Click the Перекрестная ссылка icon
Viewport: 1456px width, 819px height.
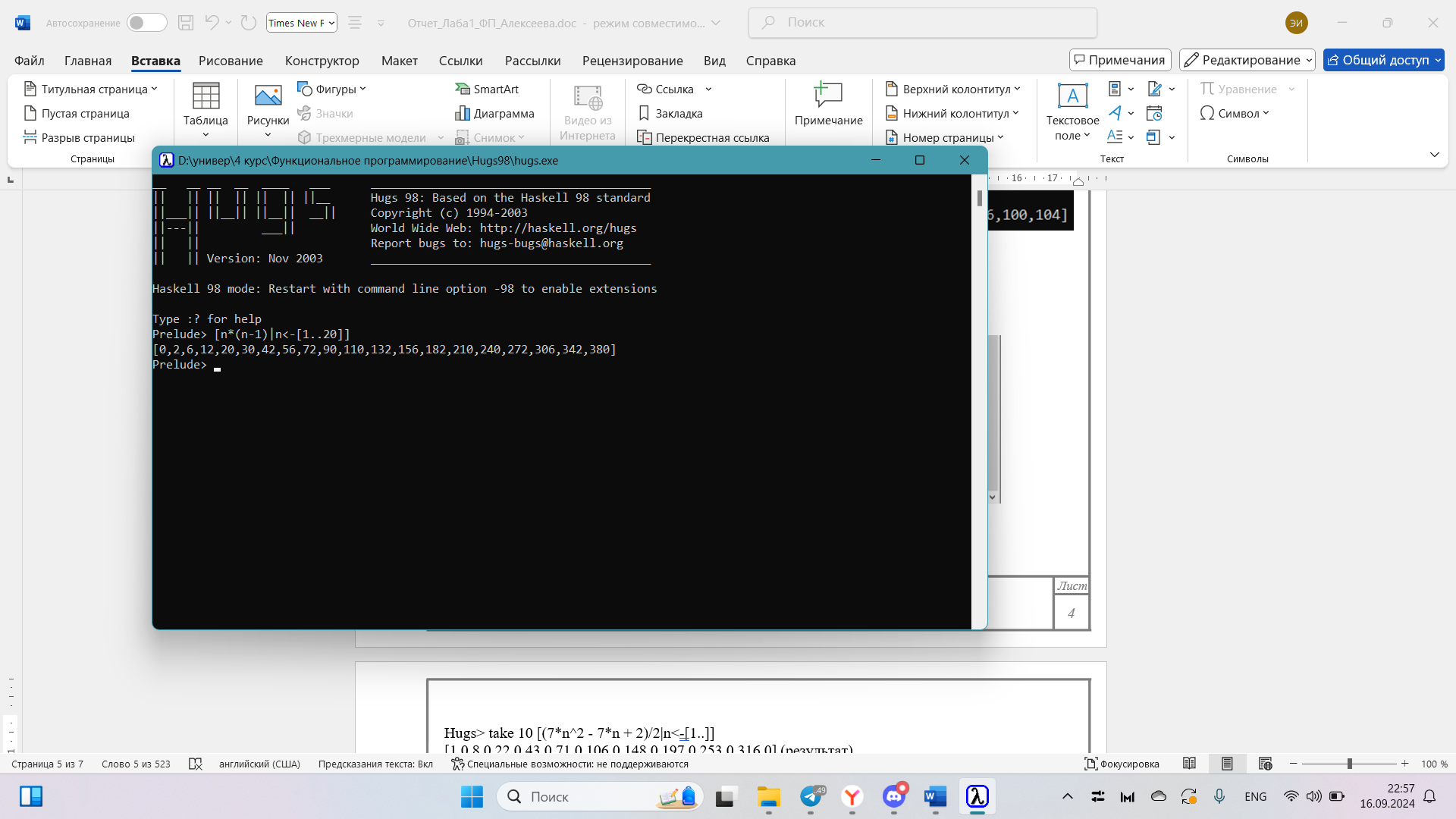[645, 137]
